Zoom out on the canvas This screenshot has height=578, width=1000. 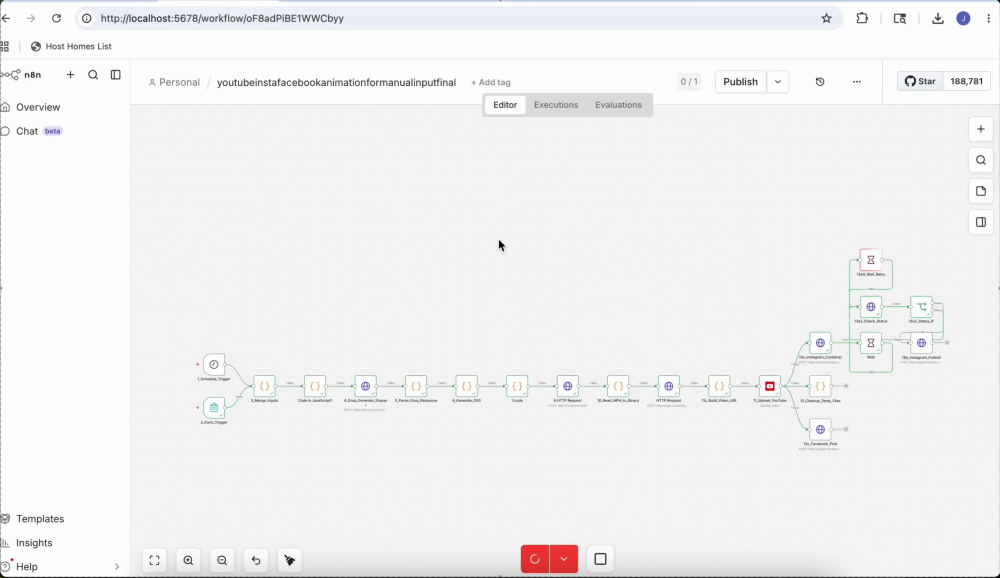(222, 560)
